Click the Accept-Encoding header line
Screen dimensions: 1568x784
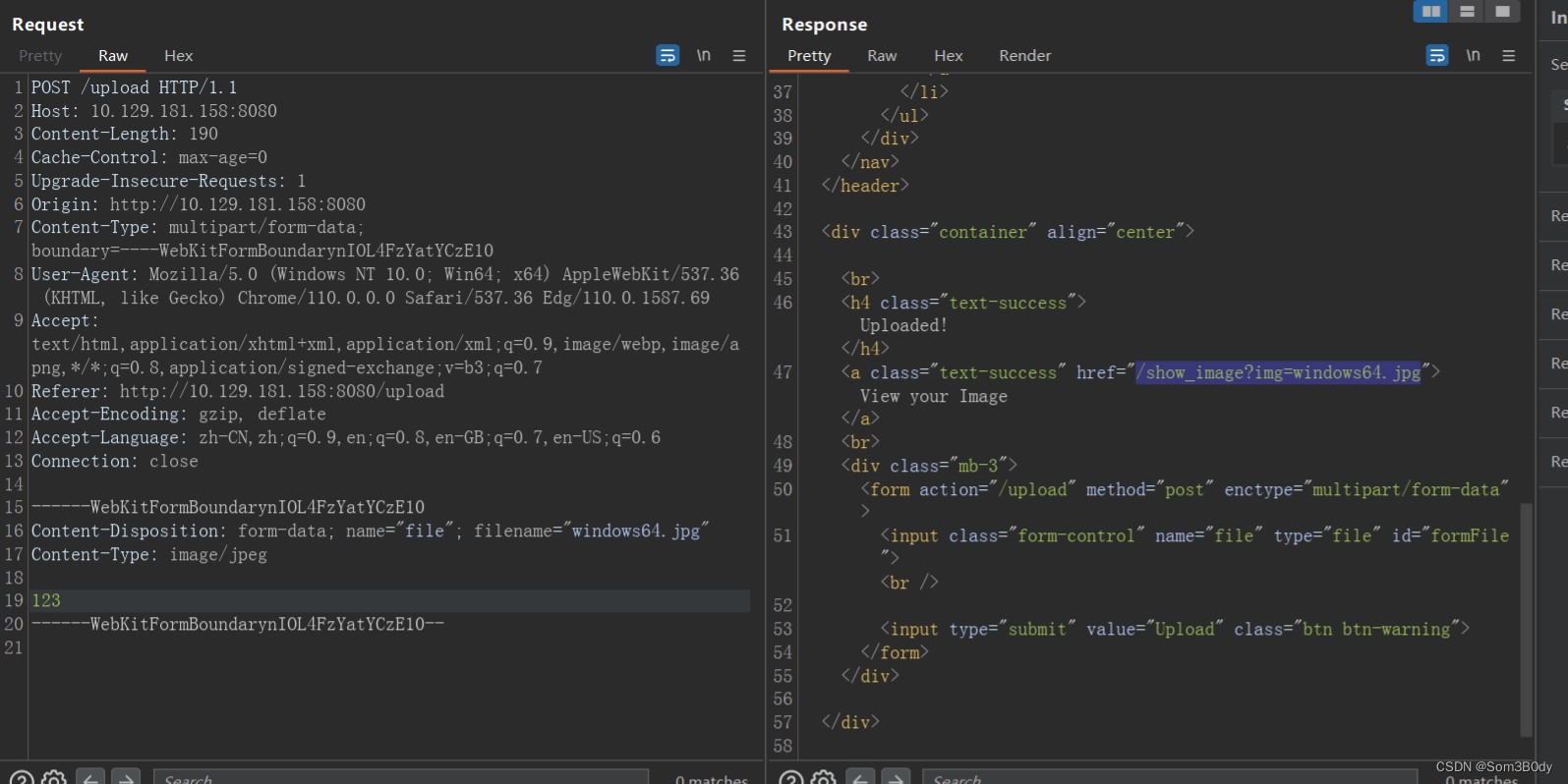pos(178,415)
